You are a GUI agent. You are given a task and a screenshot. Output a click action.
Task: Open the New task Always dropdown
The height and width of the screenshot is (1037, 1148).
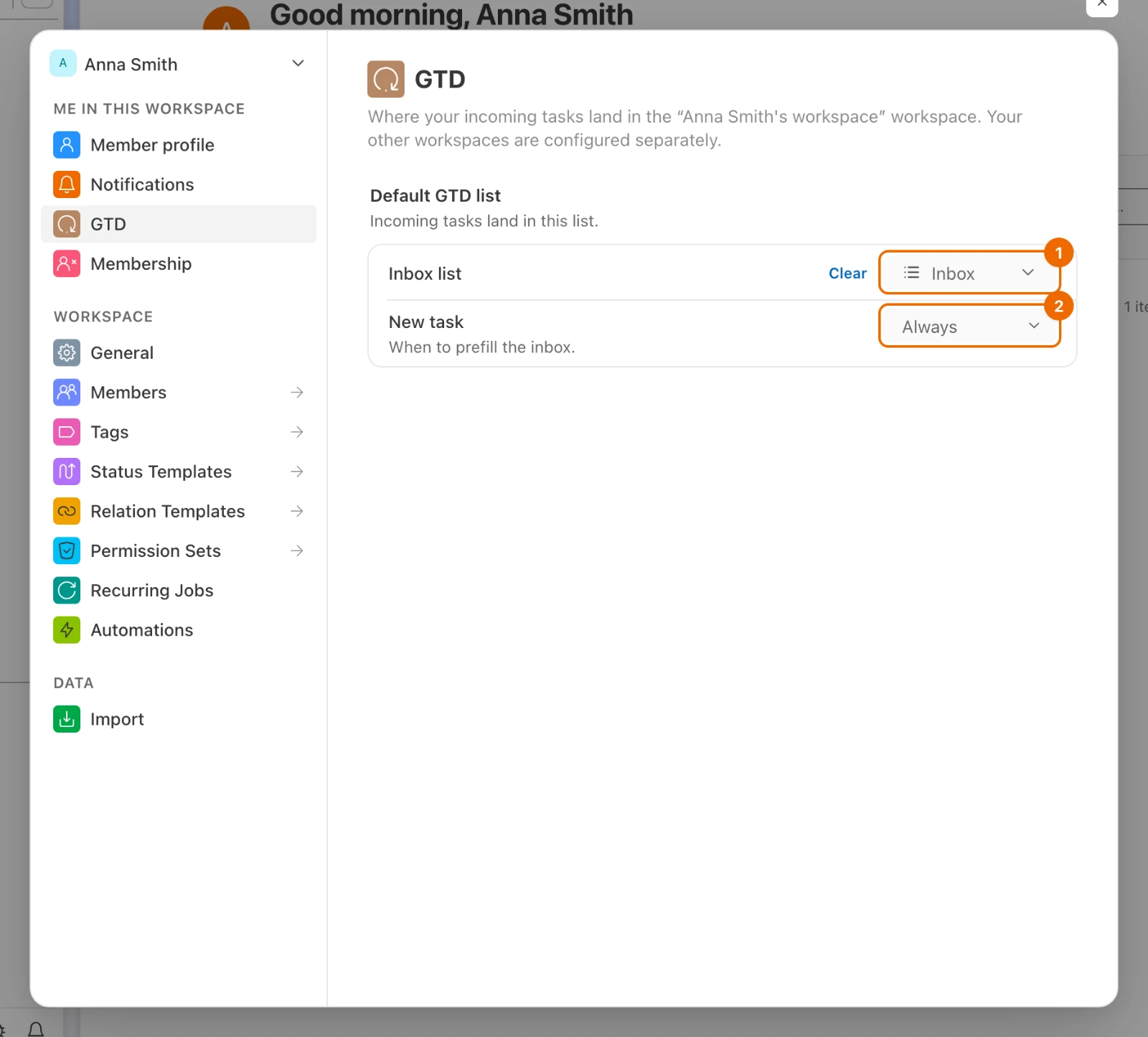(969, 326)
